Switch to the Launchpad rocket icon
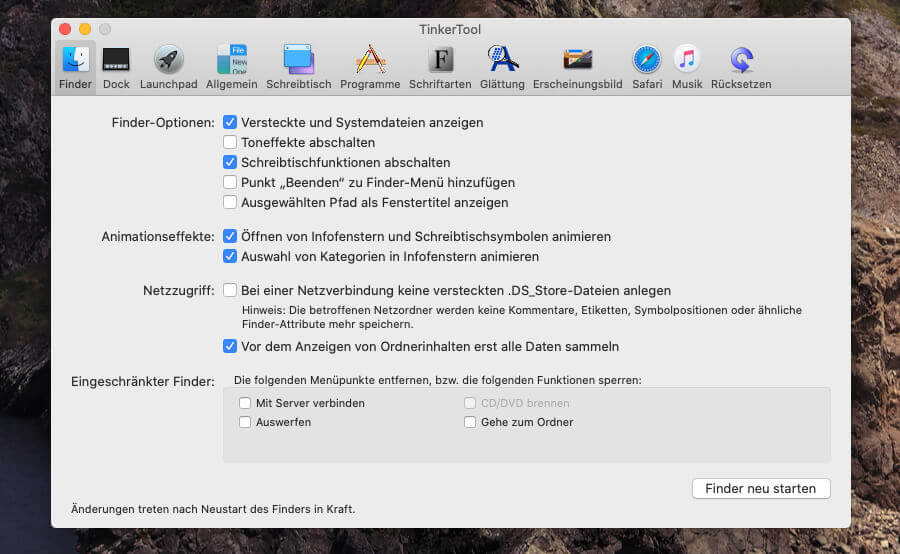900x554 pixels. tap(168, 67)
